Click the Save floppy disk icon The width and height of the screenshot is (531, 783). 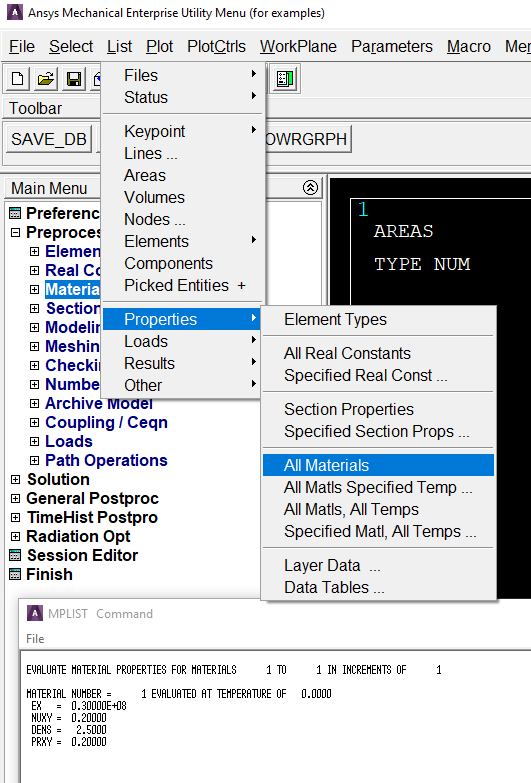pyautogui.click(x=74, y=78)
